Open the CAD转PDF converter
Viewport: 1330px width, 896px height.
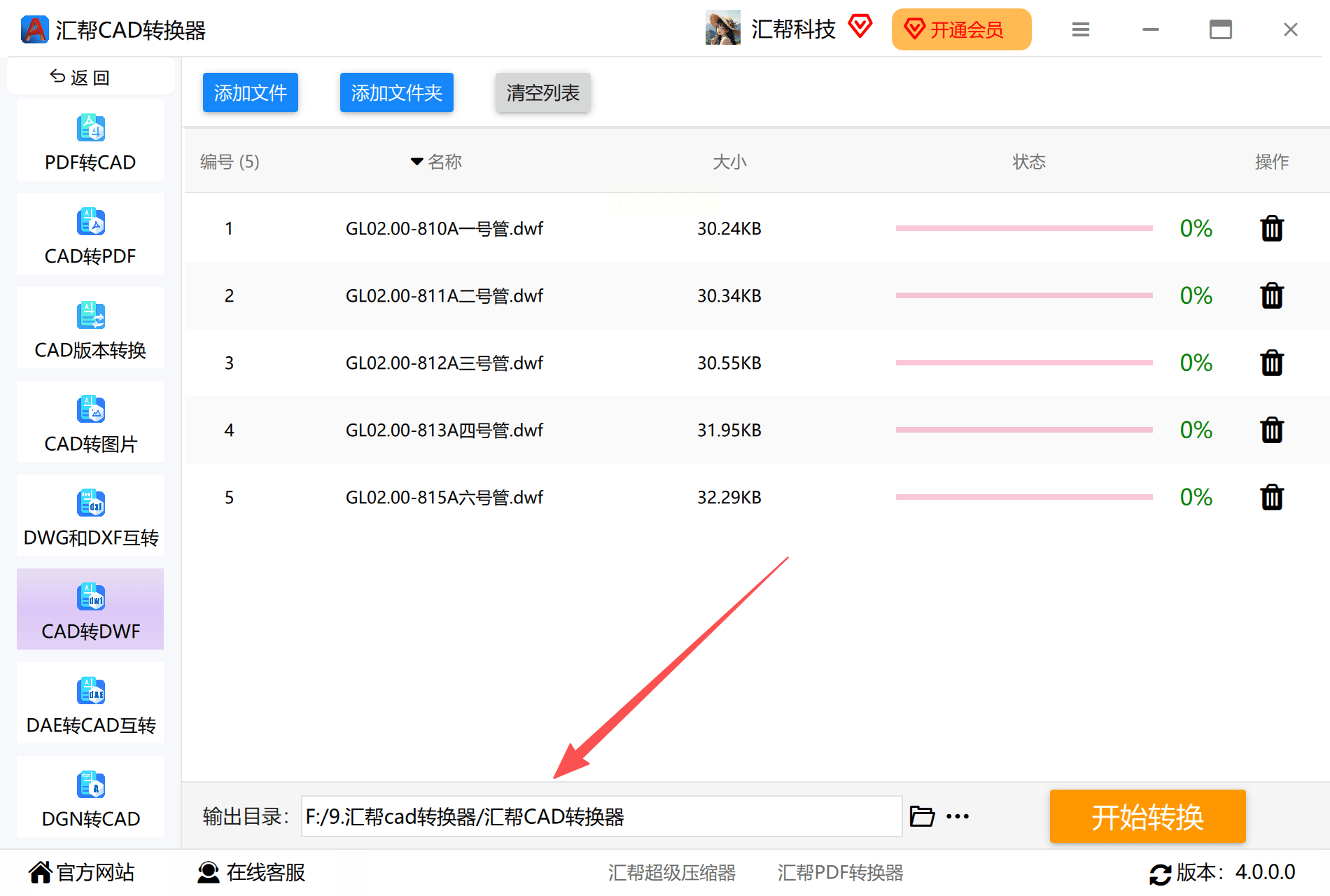coord(90,234)
